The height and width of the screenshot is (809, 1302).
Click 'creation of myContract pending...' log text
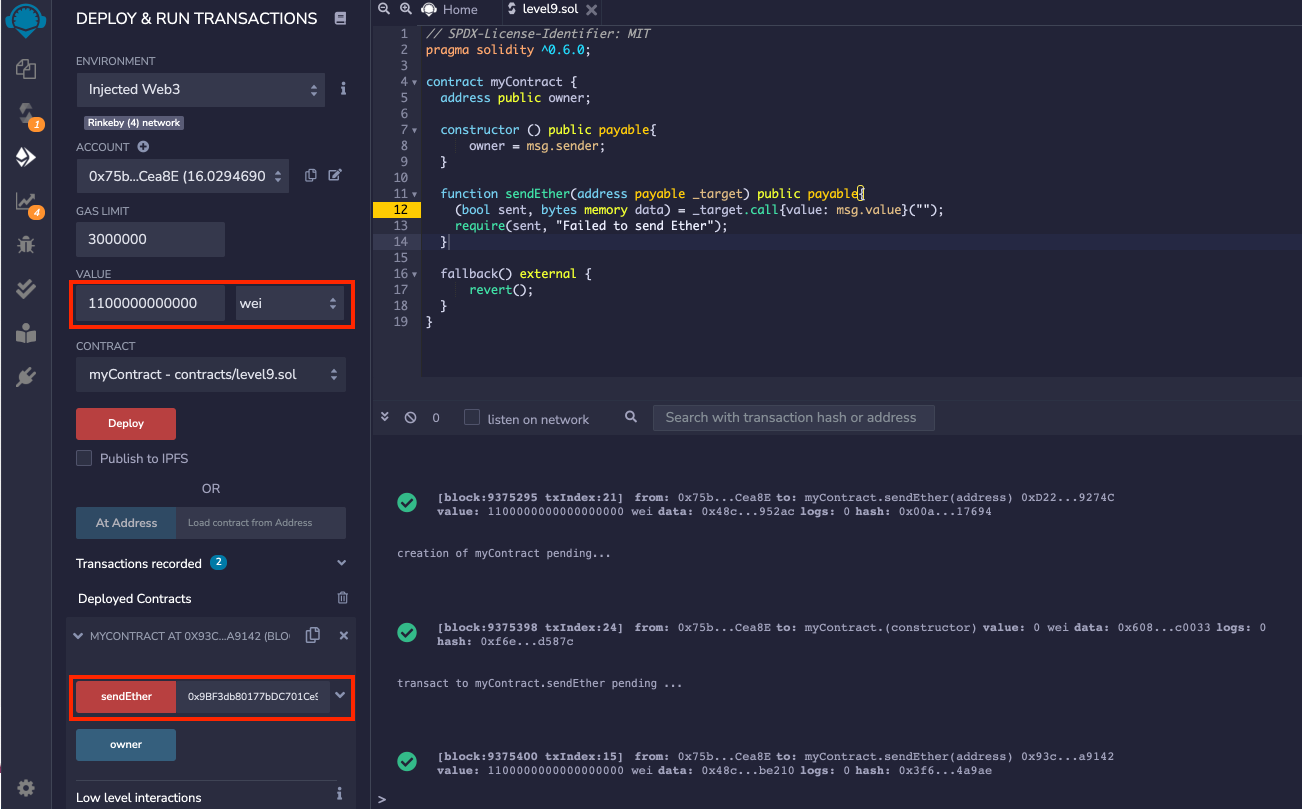(503, 553)
